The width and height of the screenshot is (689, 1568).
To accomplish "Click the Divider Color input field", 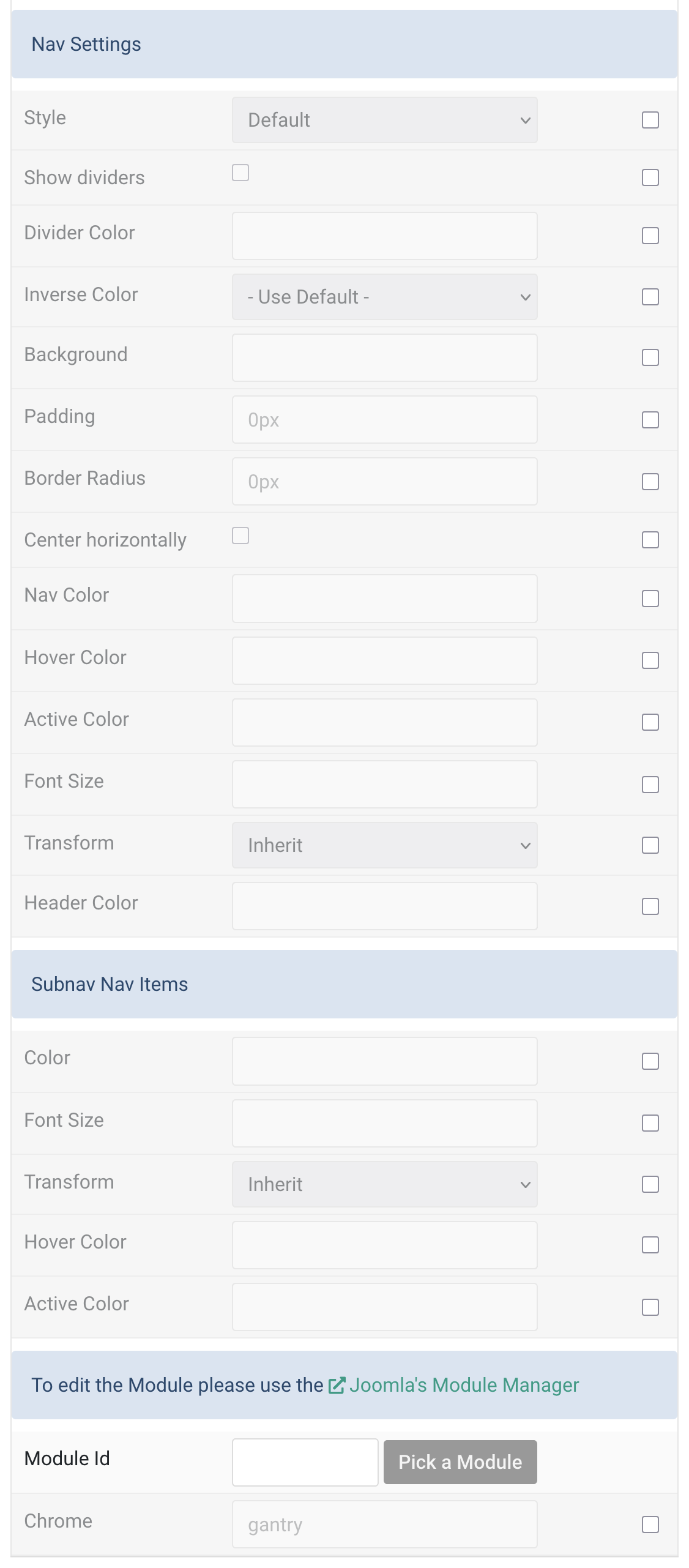I will [384, 236].
